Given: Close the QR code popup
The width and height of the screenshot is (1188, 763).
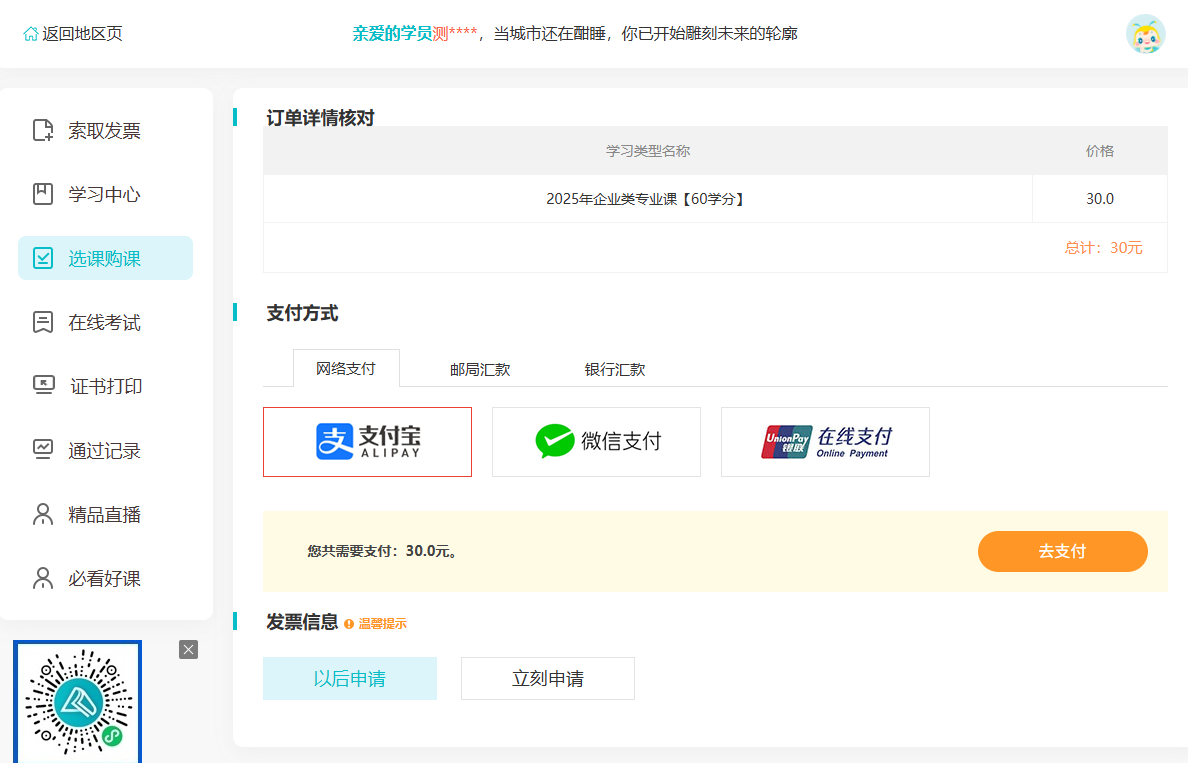Looking at the screenshot, I should 189,649.
